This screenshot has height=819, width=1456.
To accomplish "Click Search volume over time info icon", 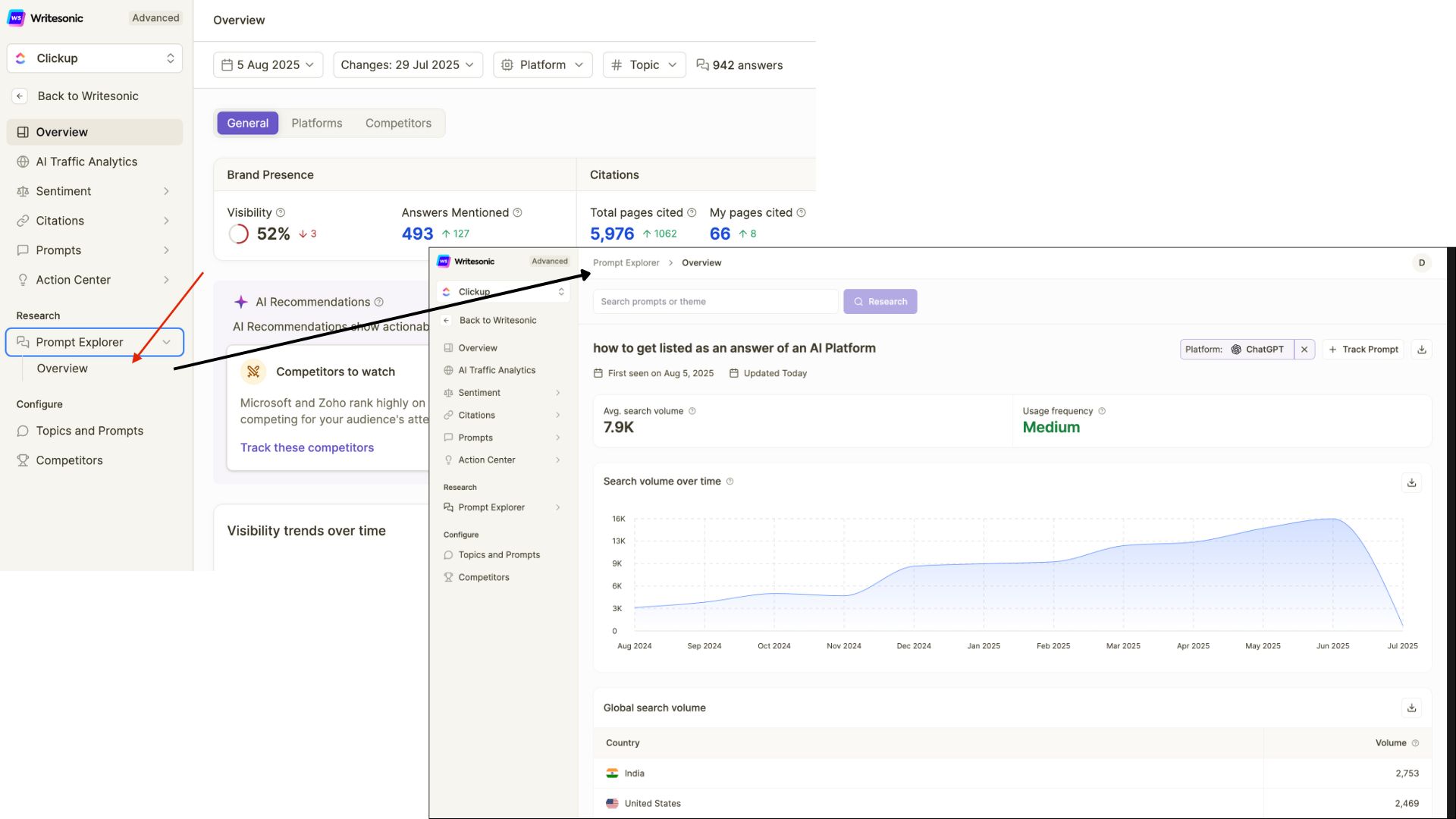I will click(x=730, y=482).
